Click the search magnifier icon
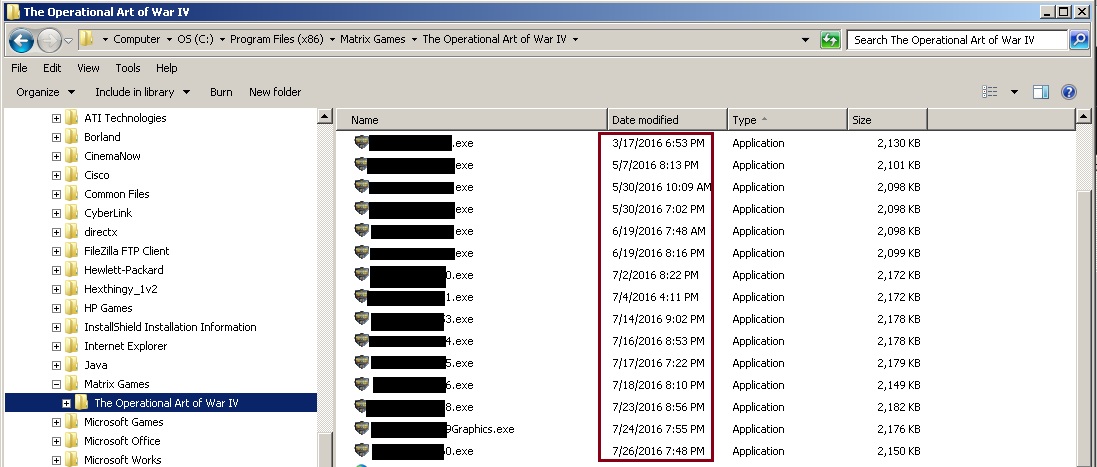 (1078, 40)
